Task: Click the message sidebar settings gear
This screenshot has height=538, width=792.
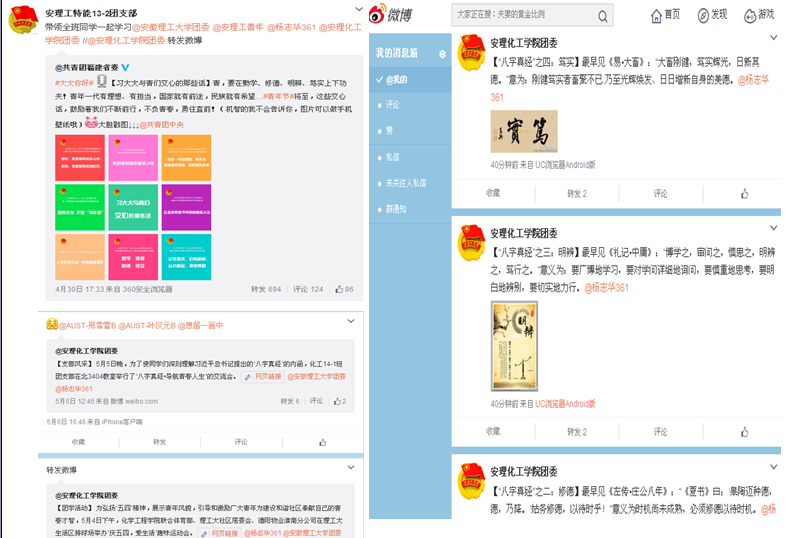Action: point(441,53)
